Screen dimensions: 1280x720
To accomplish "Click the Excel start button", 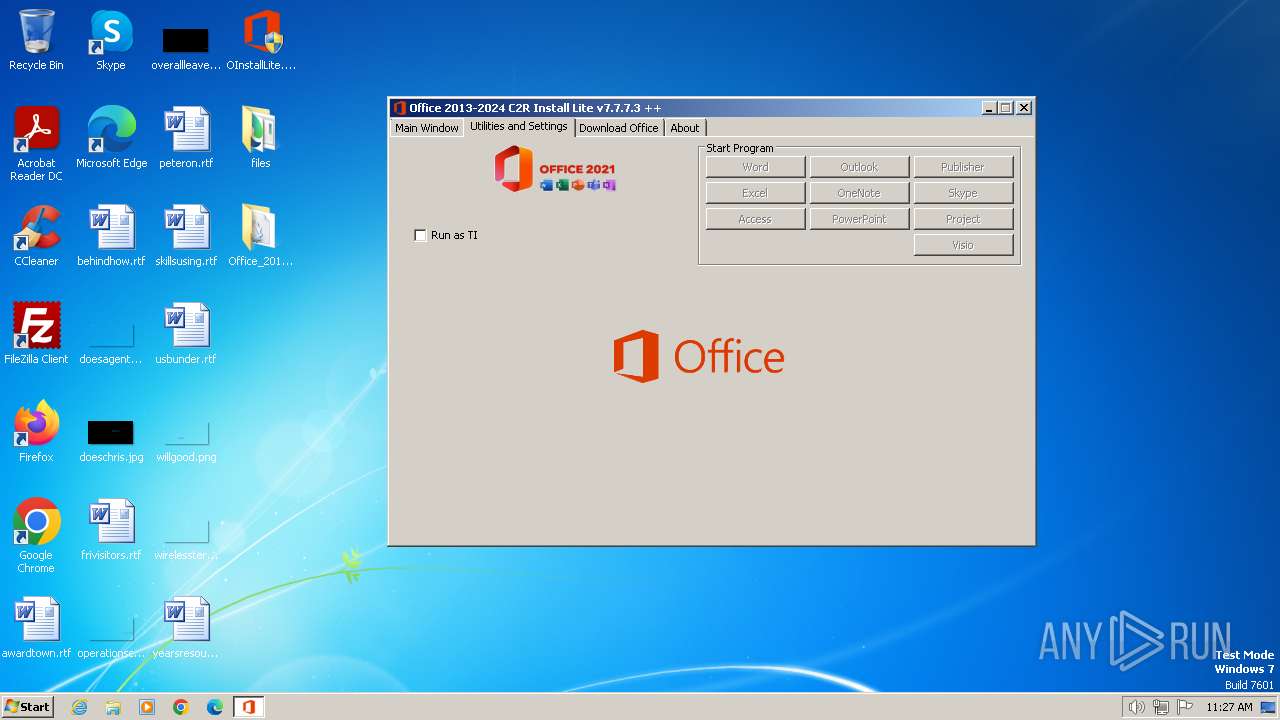I will click(x=755, y=193).
